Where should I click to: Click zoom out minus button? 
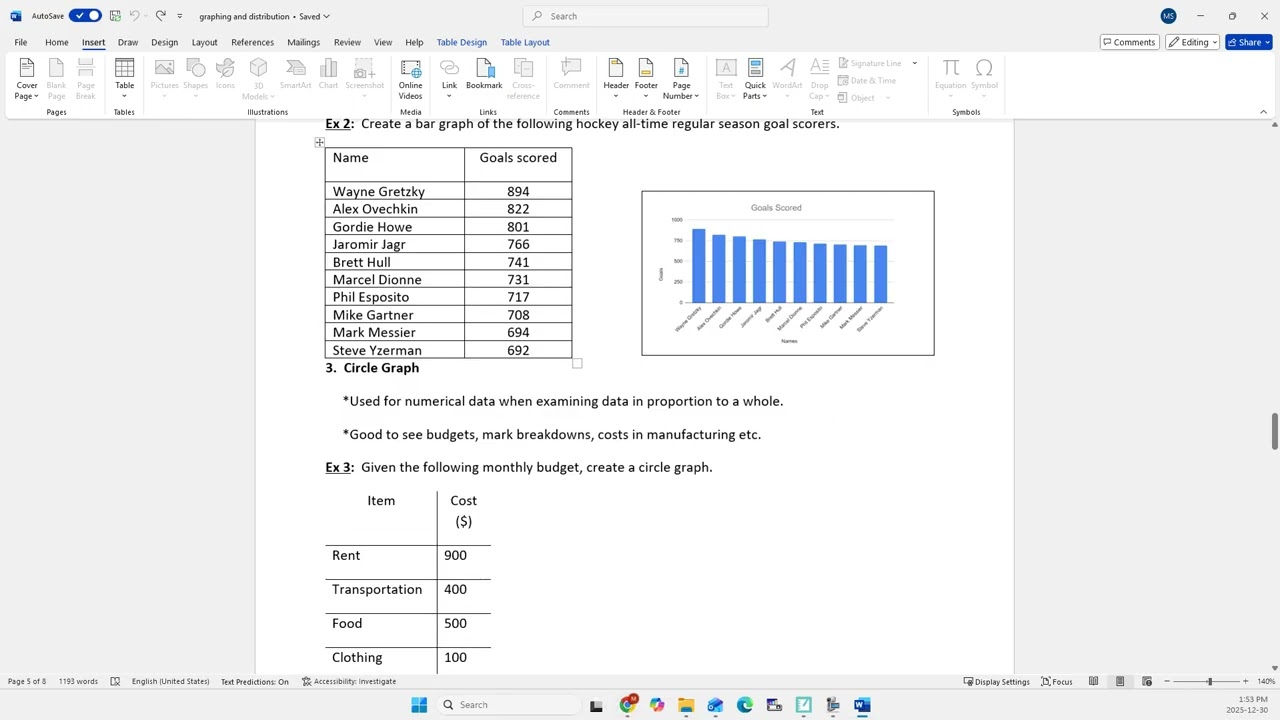[1167, 681]
